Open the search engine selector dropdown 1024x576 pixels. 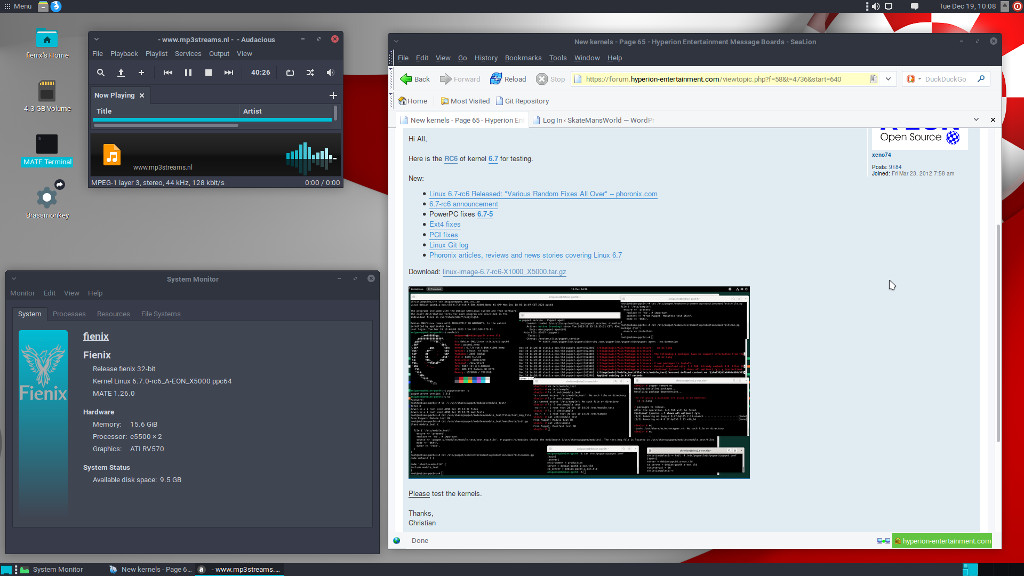(x=914, y=79)
